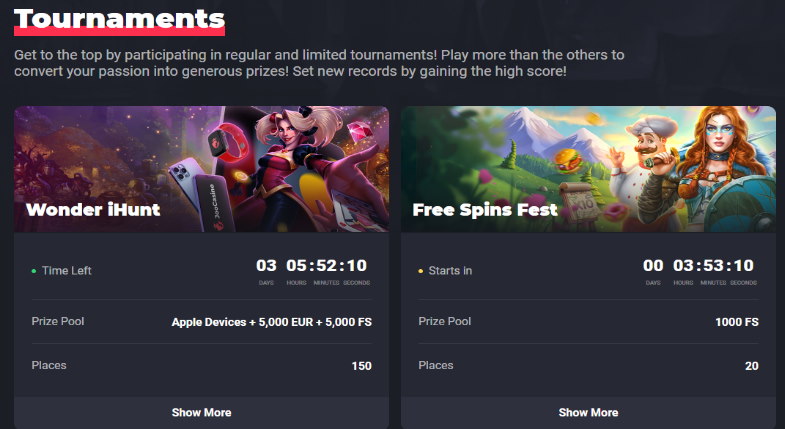
Task: Click the 150 places value
Action: pos(361,366)
